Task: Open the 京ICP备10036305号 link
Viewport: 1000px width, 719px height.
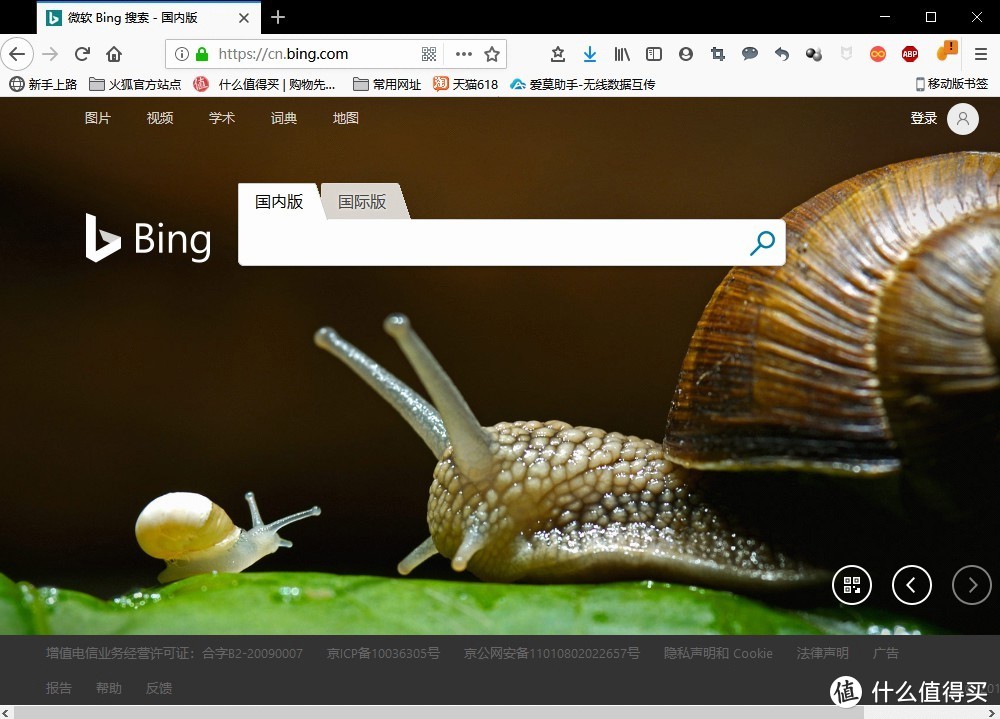Action: (x=383, y=653)
